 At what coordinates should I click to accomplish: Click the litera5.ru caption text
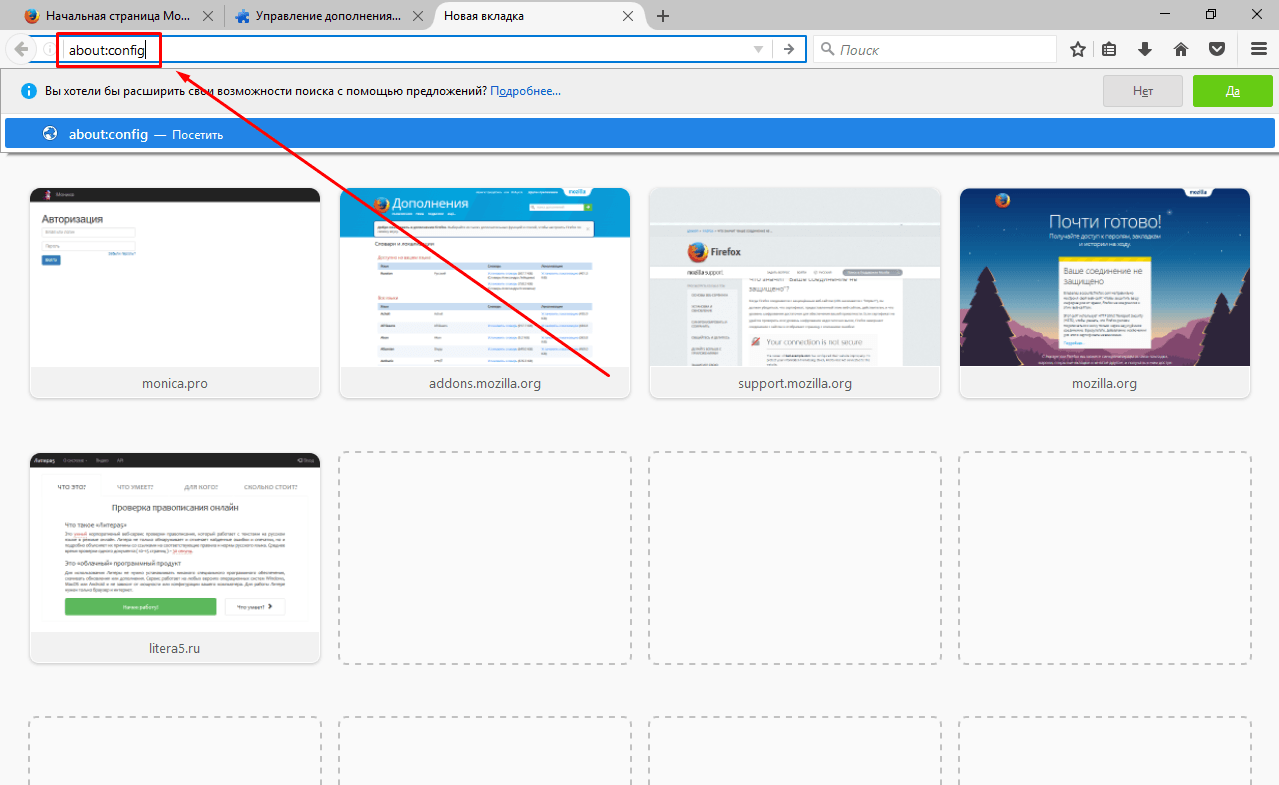coord(175,648)
